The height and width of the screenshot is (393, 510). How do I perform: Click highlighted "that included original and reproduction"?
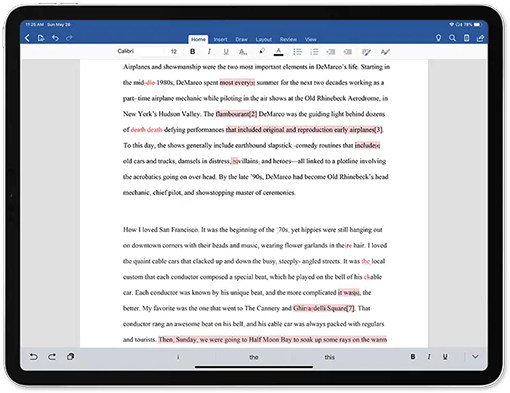click(279, 130)
